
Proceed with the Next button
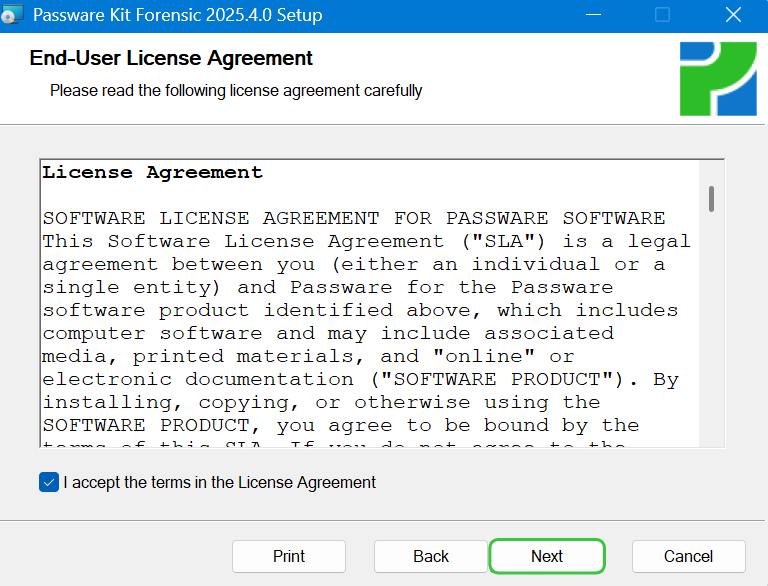point(547,556)
